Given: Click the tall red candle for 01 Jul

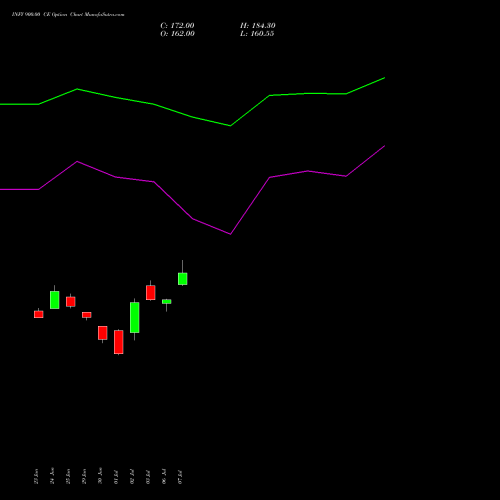Looking at the screenshot, I should click(x=119, y=342).
